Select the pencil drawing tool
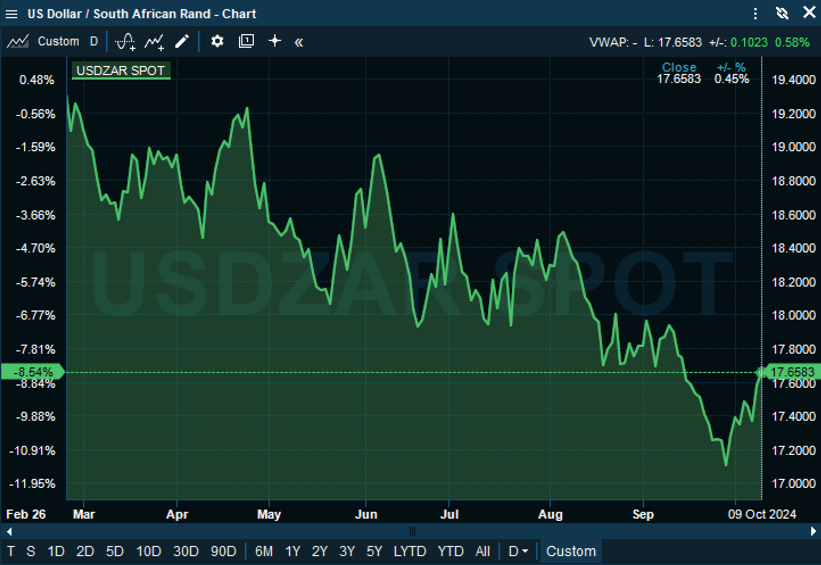821x565 pixels. coord(182,41)
